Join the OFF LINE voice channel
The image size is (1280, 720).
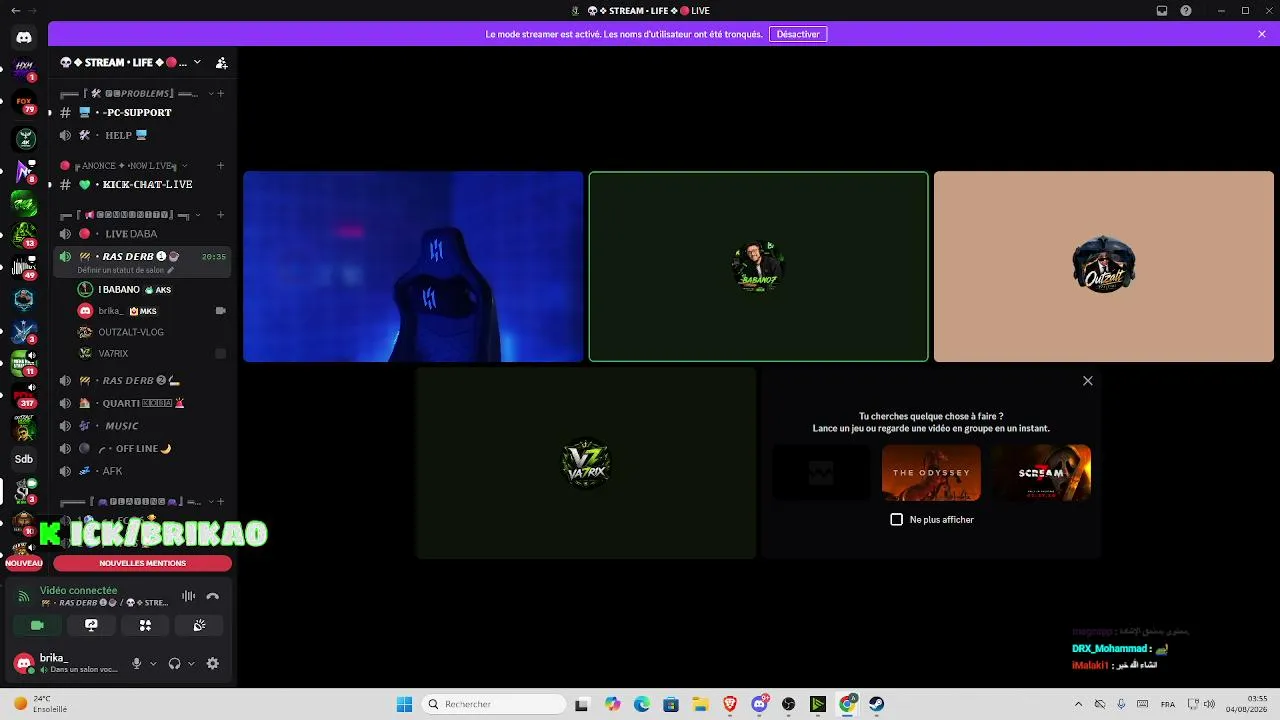(142, 448)
